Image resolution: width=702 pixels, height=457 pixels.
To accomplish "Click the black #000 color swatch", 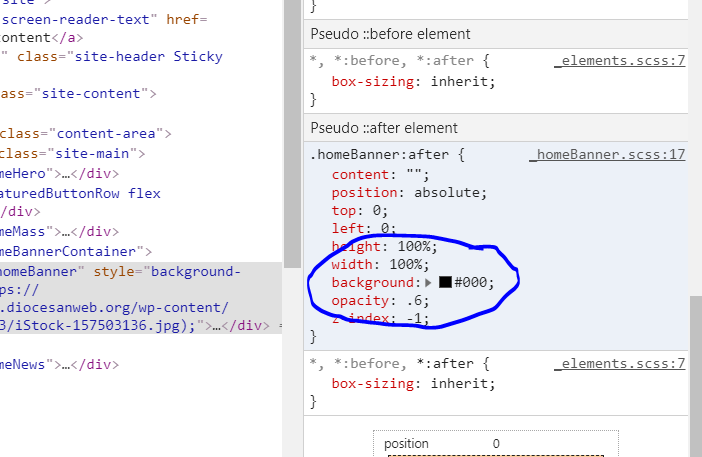I will point(445,283).
